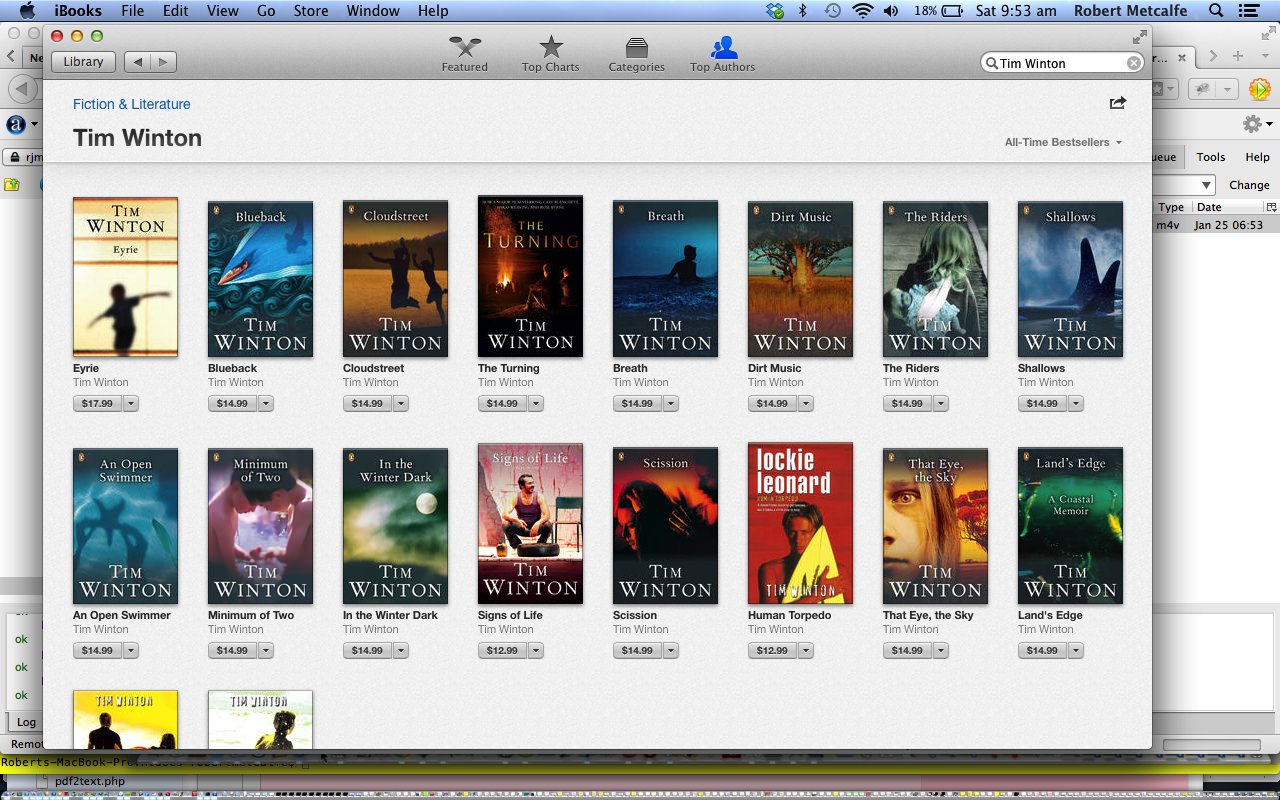This screenshot has width=1280, height=800.
Task: Open the Store menu
Action: point(311,11)
